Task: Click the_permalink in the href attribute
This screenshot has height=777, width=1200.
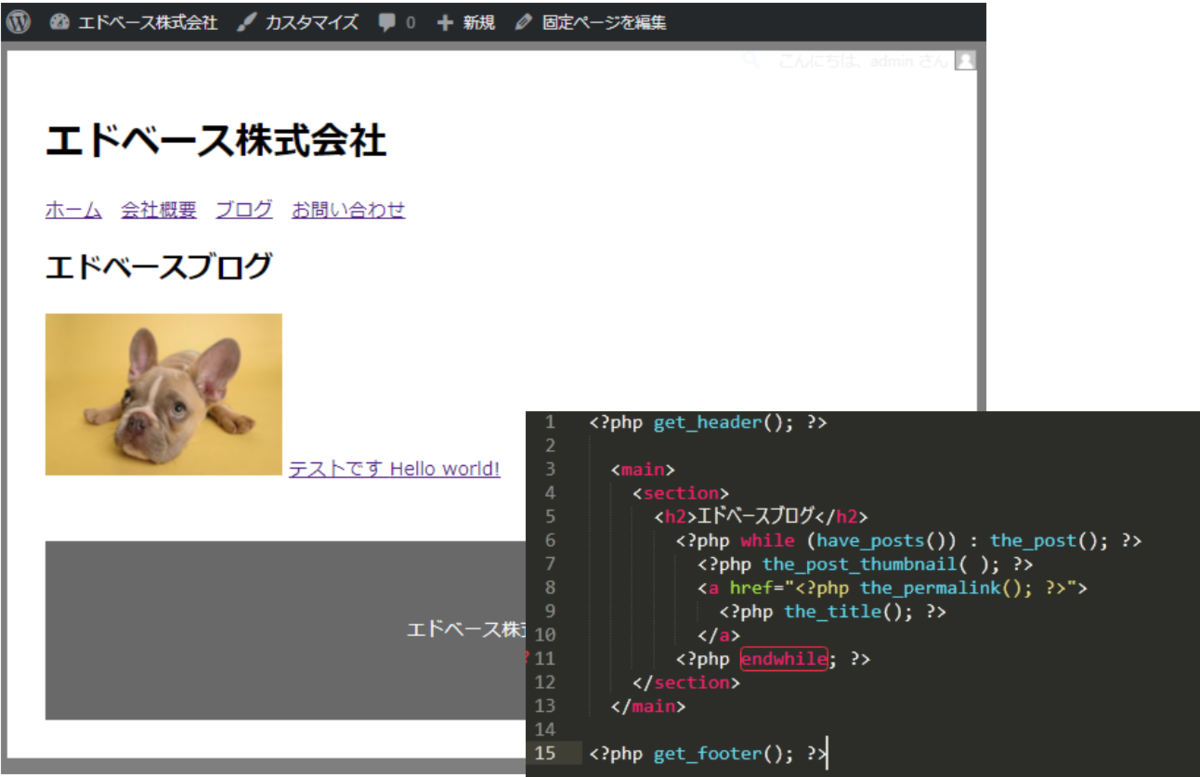Action: [930, 588]
